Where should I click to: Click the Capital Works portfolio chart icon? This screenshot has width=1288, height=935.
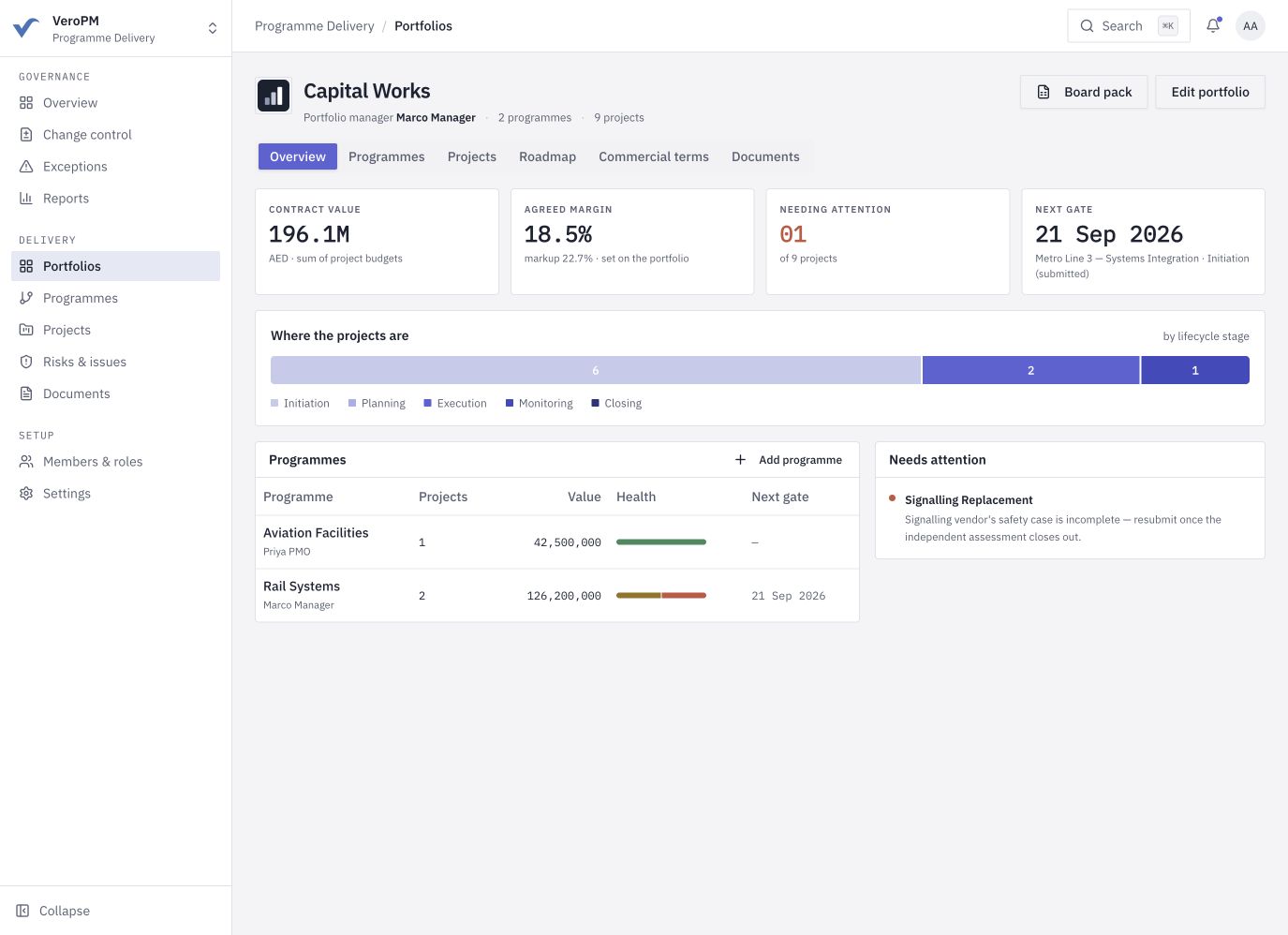pyautogui.click(x=274, y=96)
